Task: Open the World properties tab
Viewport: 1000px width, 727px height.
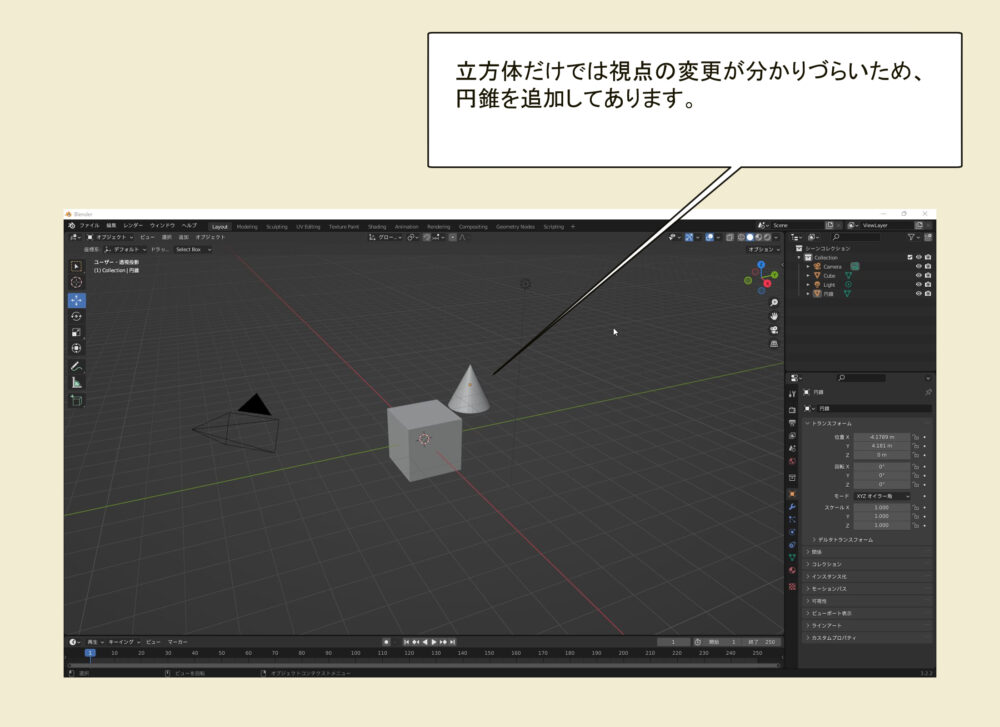Action: click(x=792, y=461)
